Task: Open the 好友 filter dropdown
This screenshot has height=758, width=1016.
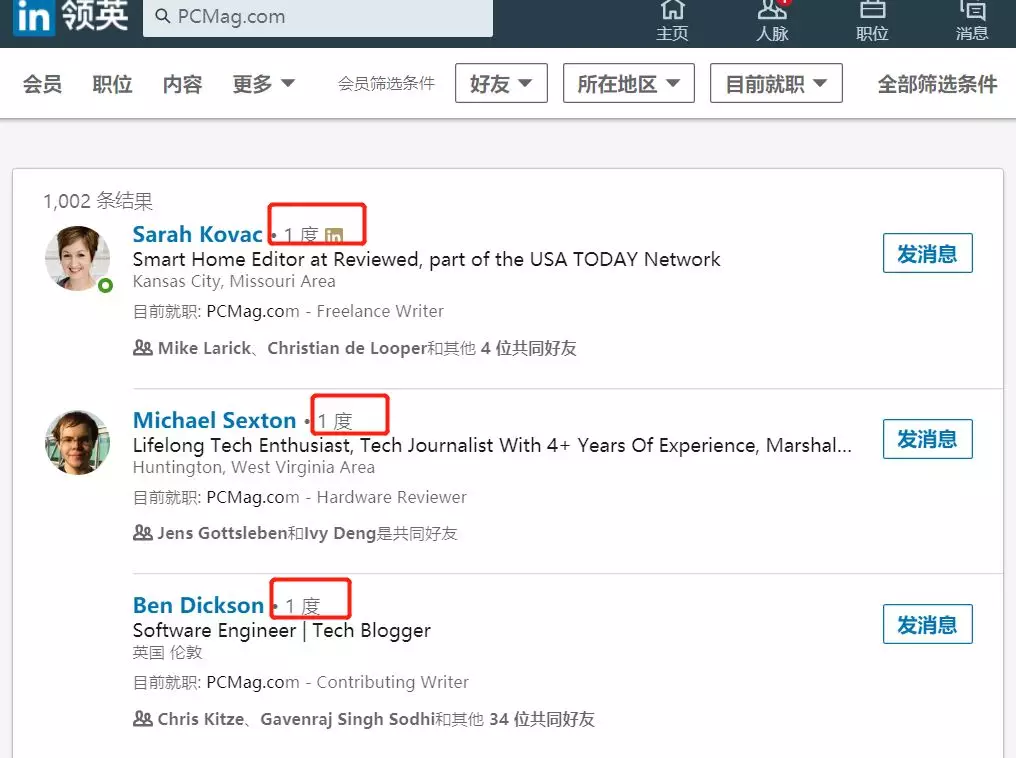Action: pos(501,83)
